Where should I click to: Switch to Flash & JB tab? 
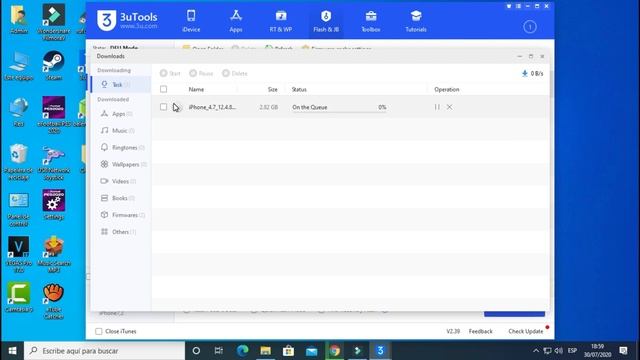tap(326, 21)
